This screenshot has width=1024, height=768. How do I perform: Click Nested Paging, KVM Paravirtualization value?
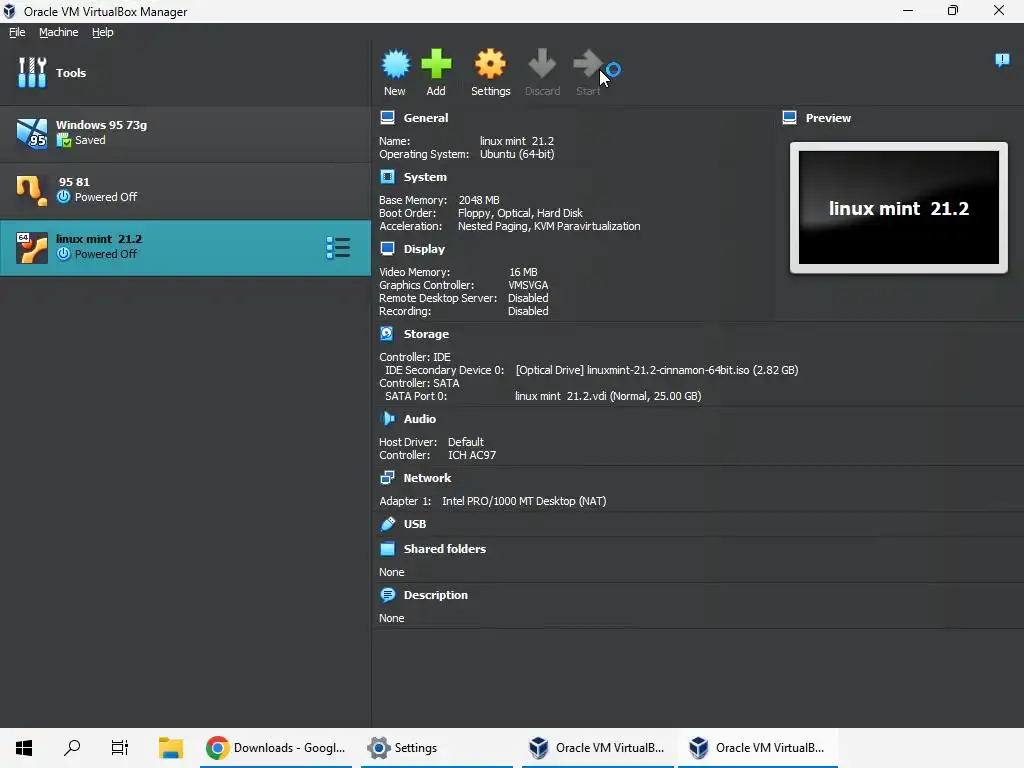click(549, 226)
